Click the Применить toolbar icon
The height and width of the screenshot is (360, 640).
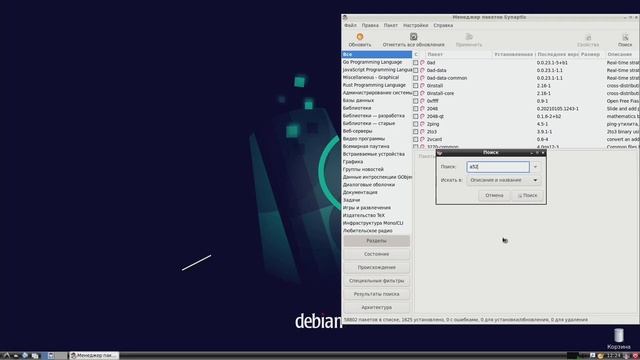pos(469,37)
